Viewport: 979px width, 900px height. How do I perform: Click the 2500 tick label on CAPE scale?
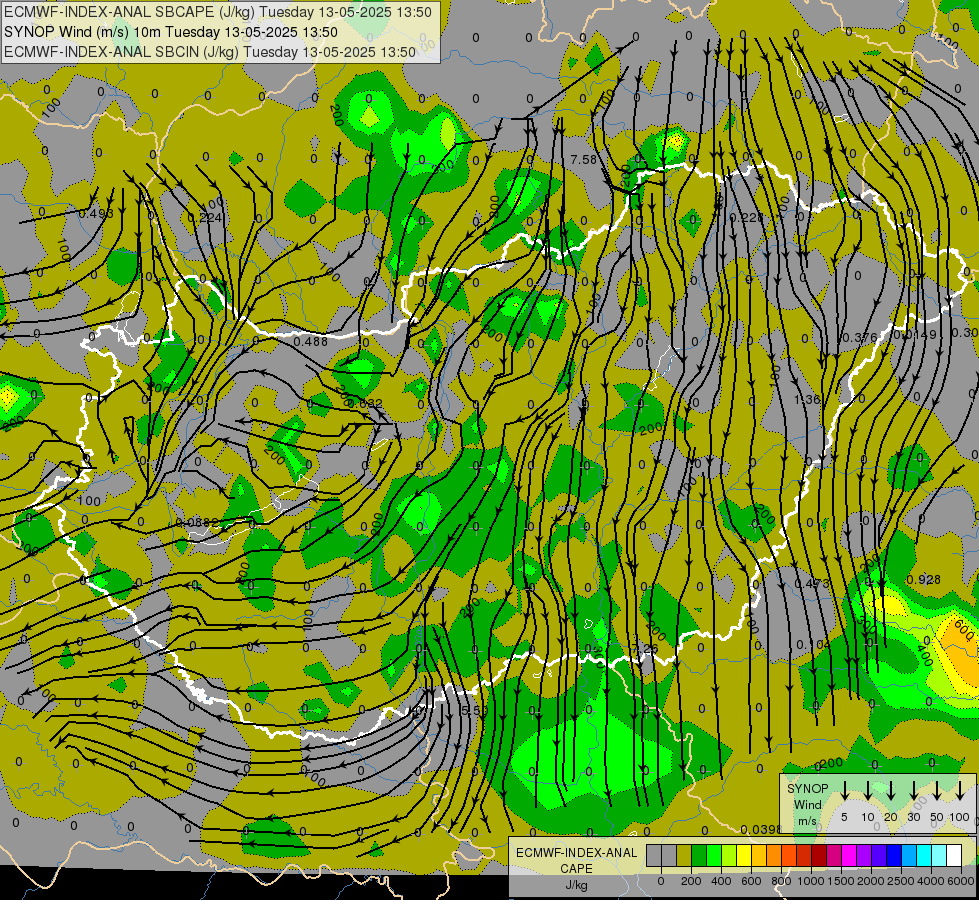tap(901, 881)
